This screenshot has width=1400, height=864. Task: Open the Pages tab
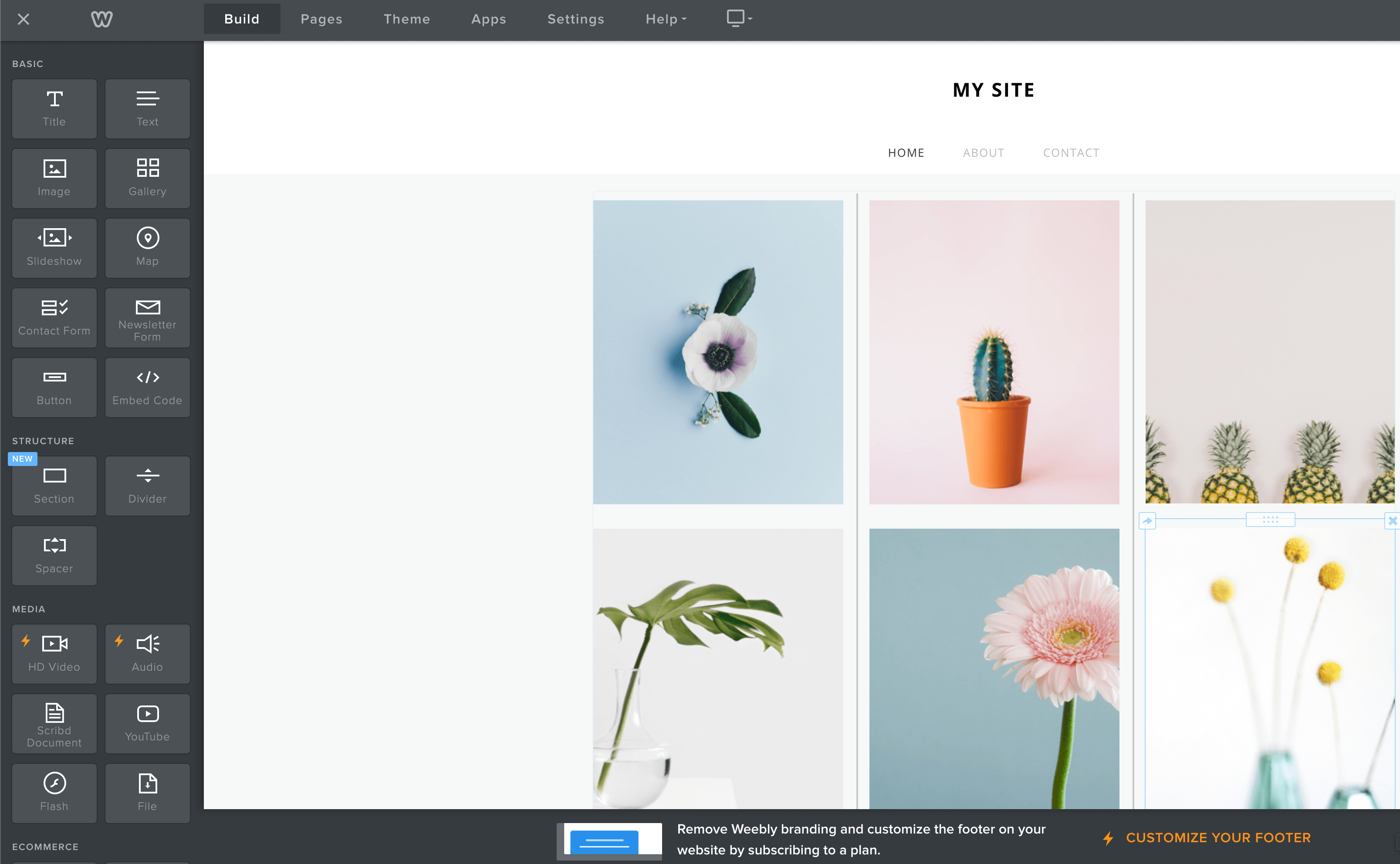coord(320,18)
